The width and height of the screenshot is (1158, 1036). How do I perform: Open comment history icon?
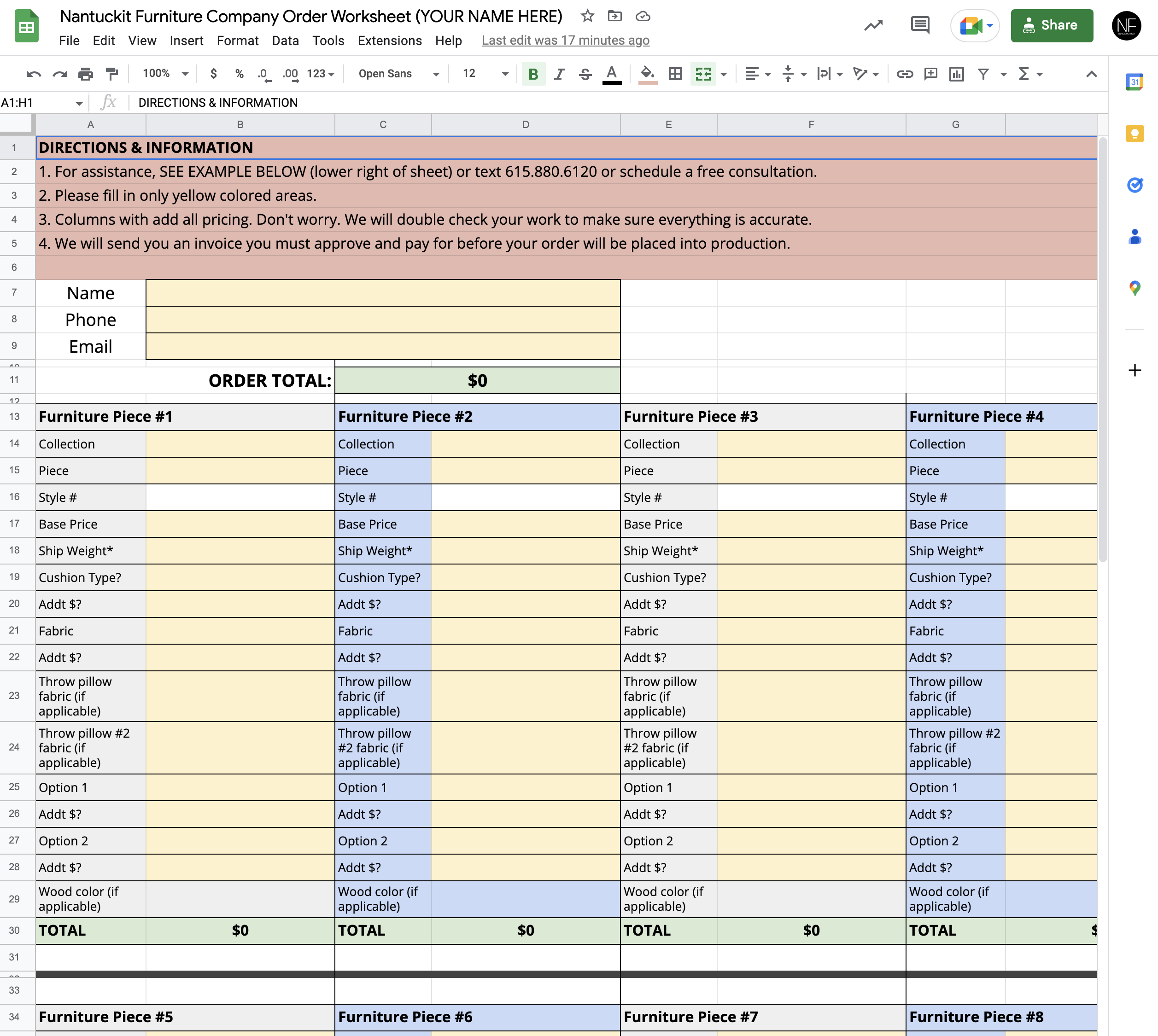[x=919, y=25]
